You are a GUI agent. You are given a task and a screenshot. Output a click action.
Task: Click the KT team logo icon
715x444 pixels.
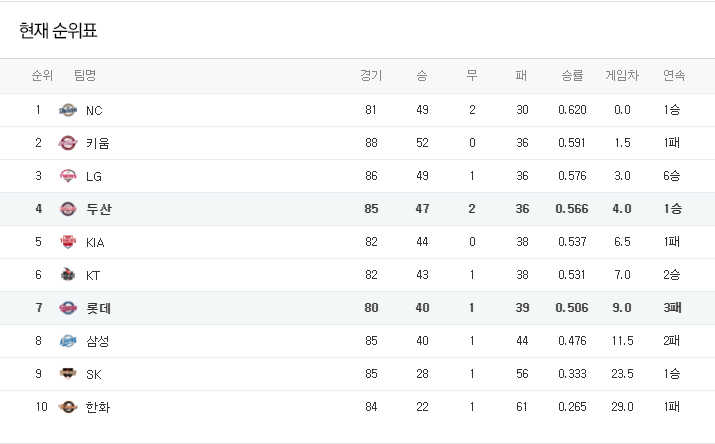click(x=68, y=275)
